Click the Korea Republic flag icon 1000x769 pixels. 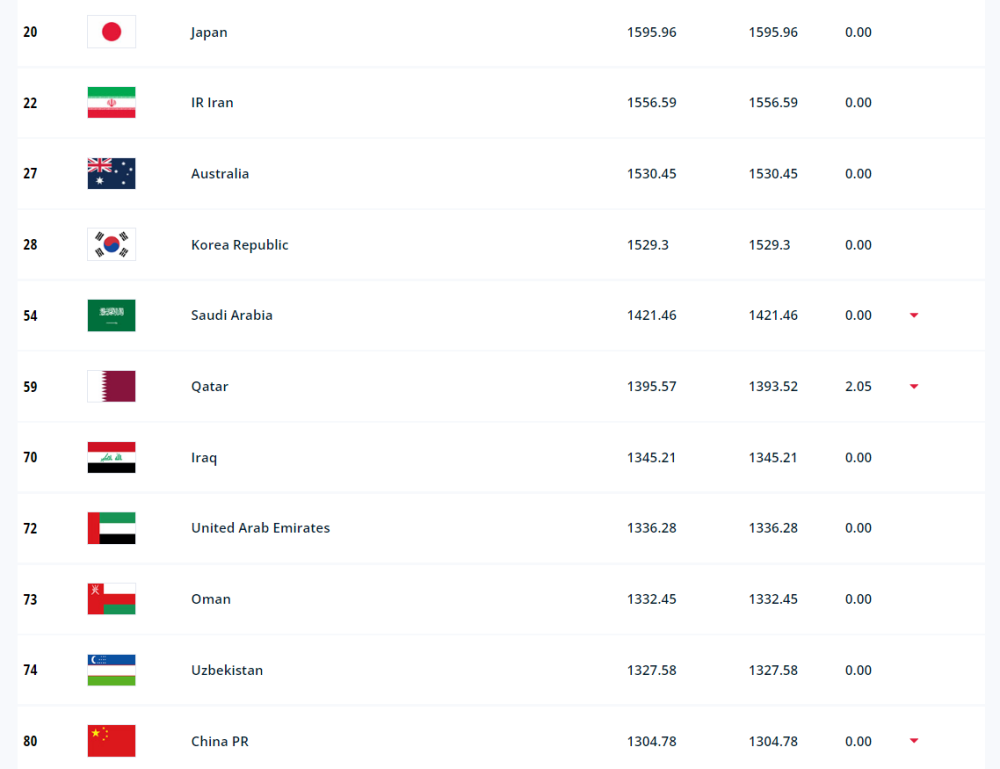click(112, 245)
